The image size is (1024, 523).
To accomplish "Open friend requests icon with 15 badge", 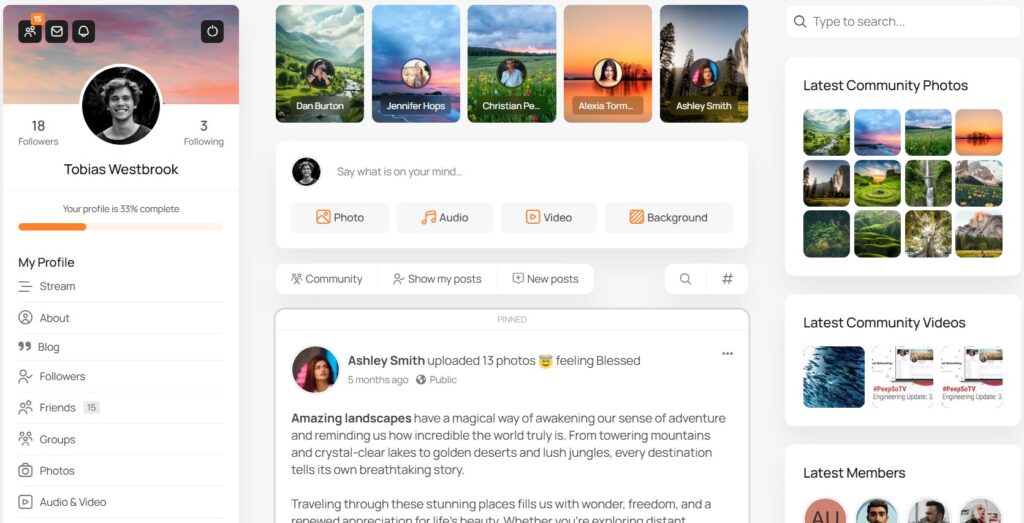I will point(29,31).
